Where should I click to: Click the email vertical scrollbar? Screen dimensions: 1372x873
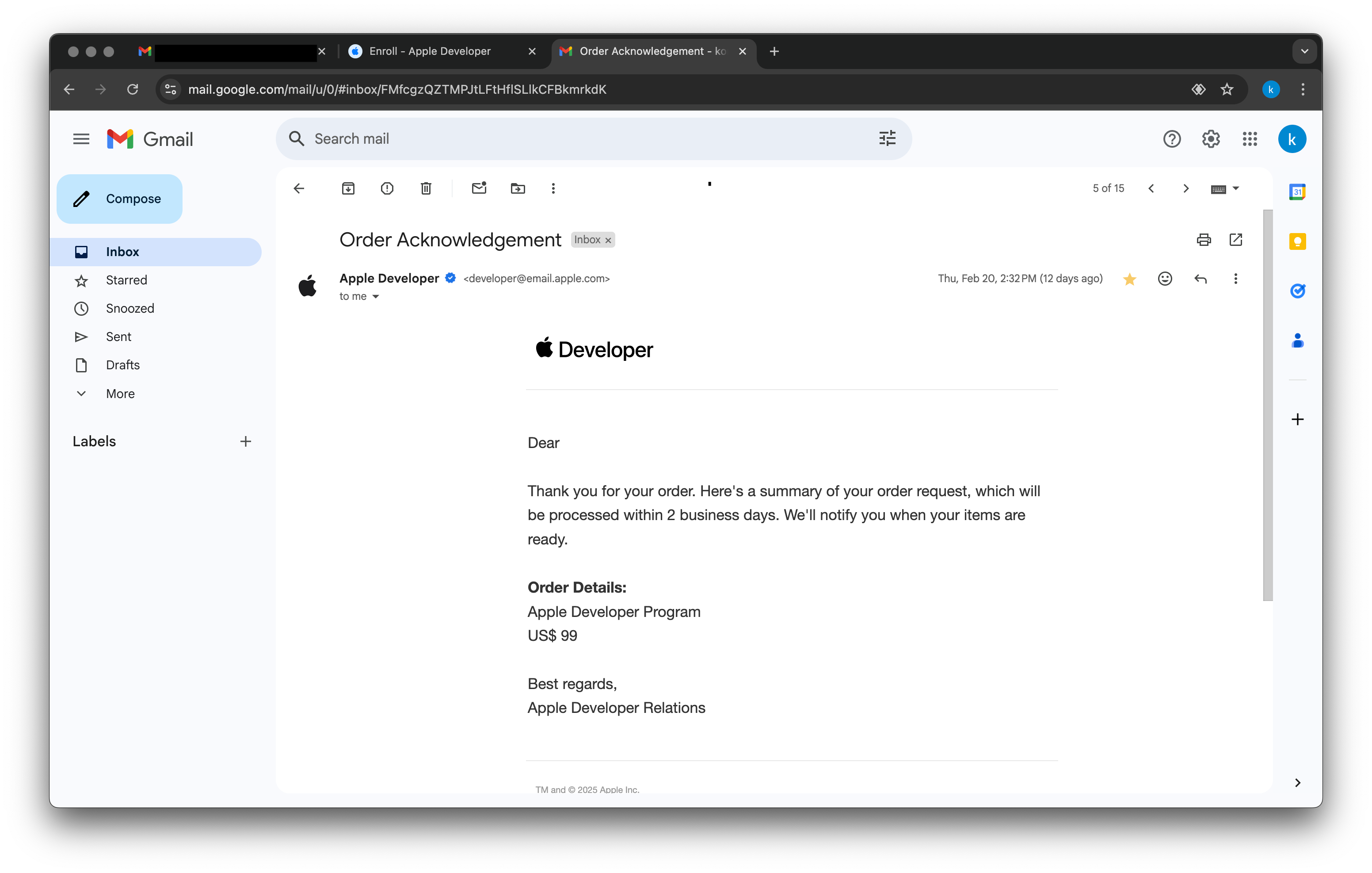pyautogui.click(x=1268, y=405)
